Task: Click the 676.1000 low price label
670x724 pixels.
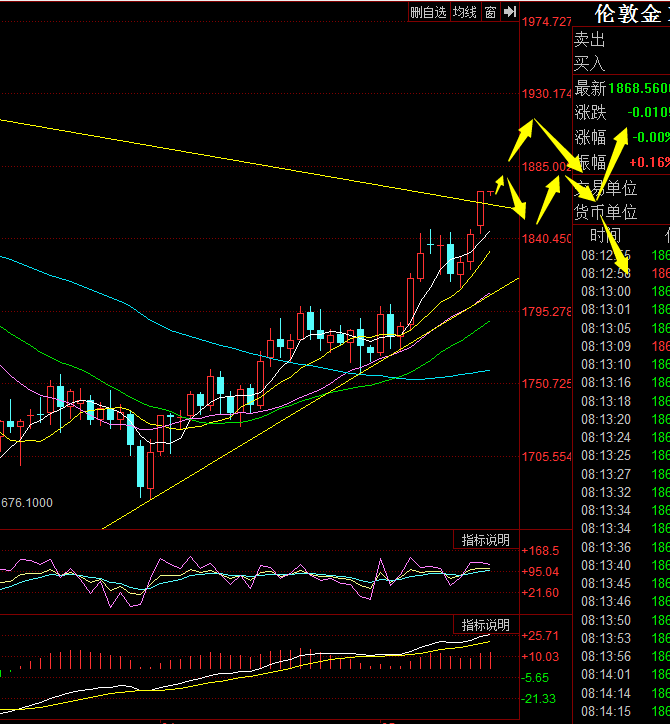Action: (27, 503)
